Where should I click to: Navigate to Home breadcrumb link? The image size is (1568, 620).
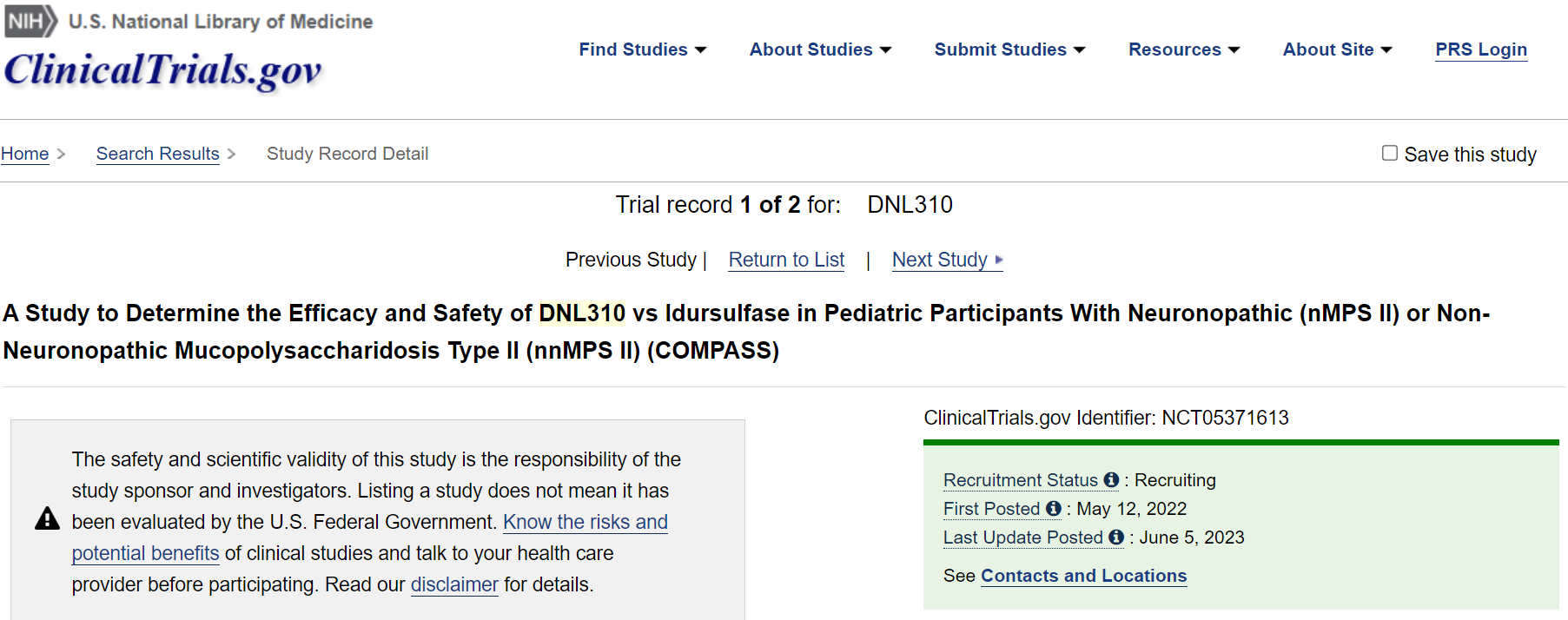(x=24, y=154)
